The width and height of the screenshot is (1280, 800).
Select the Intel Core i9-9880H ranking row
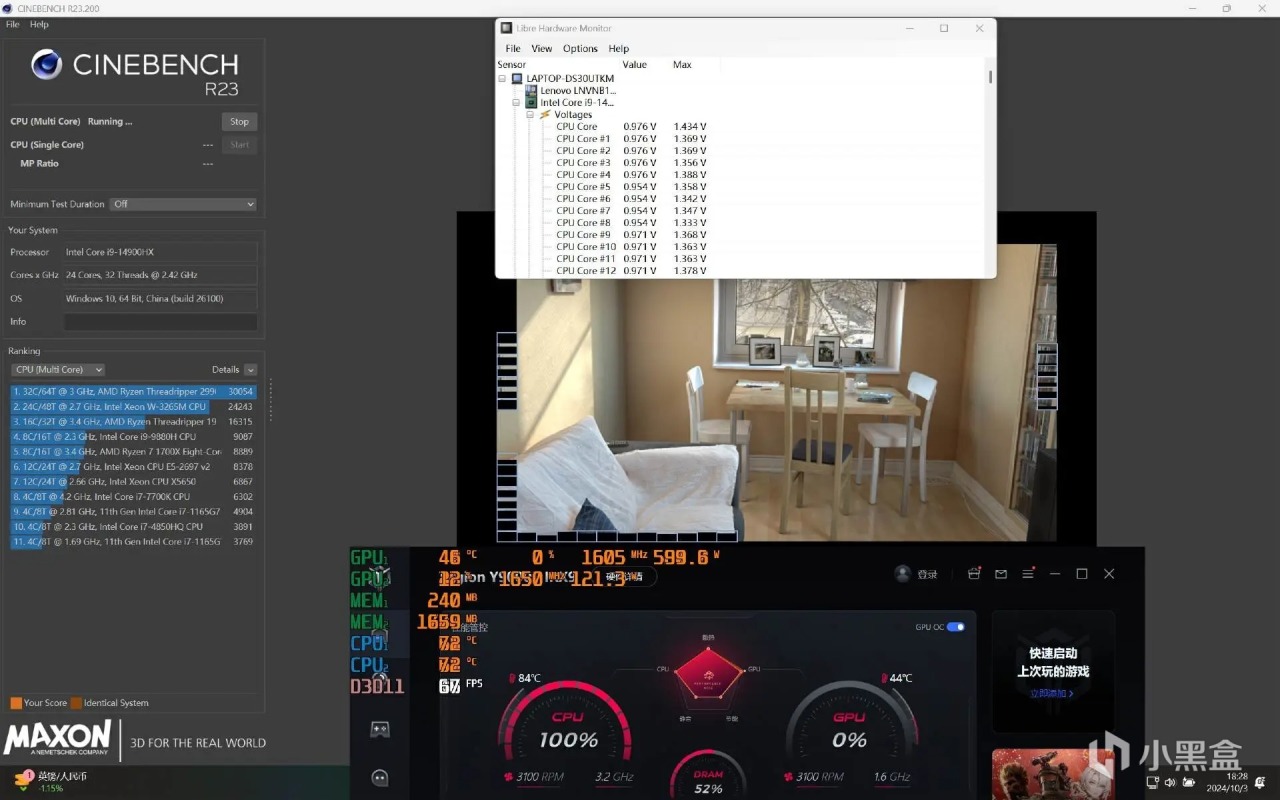pos(133,437)
